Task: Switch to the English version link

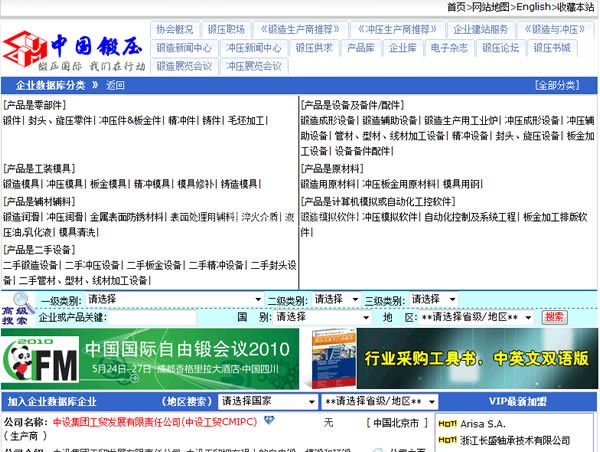Action: (533, 7)
